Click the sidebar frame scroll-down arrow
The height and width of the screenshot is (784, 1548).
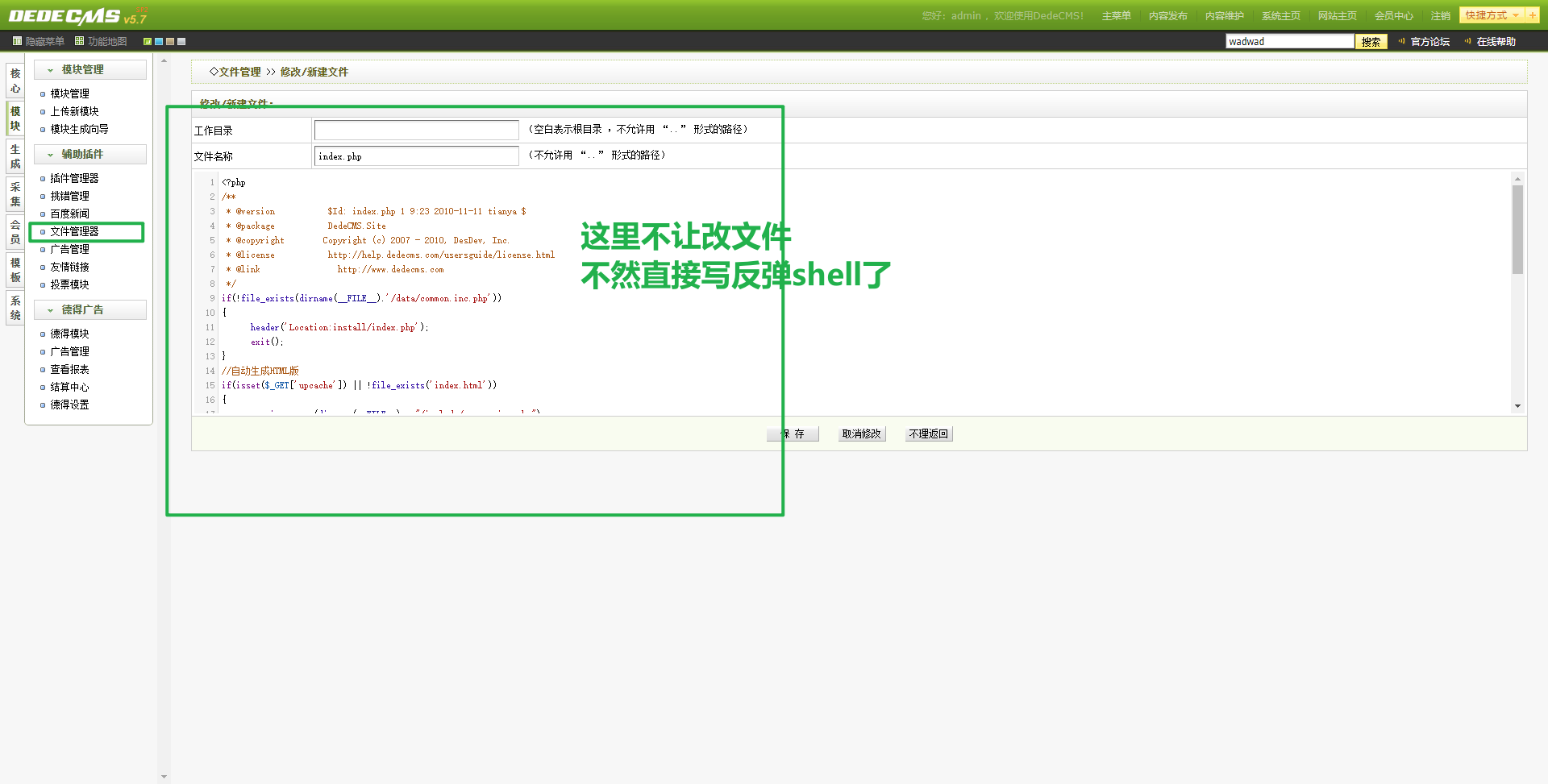tap(164, 778)
